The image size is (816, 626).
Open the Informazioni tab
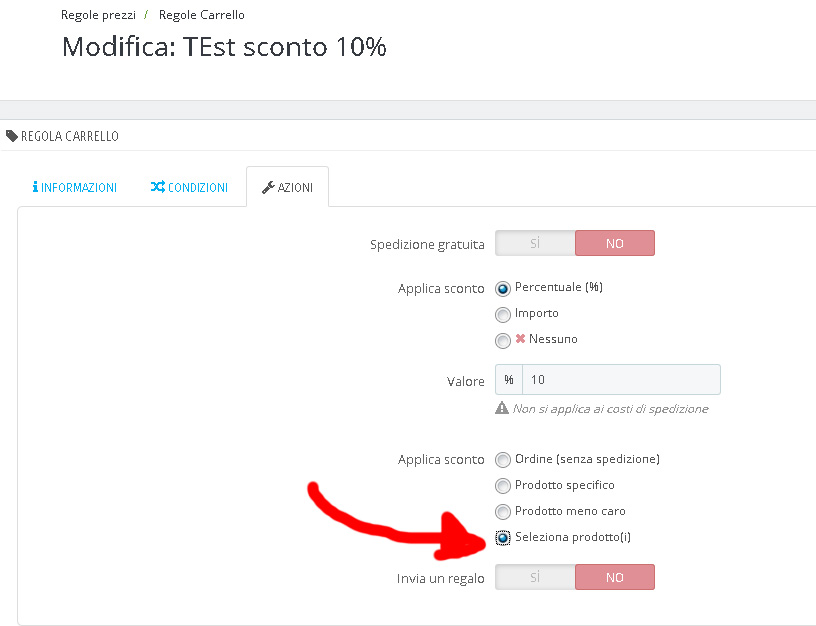click(x=75, y=187)
